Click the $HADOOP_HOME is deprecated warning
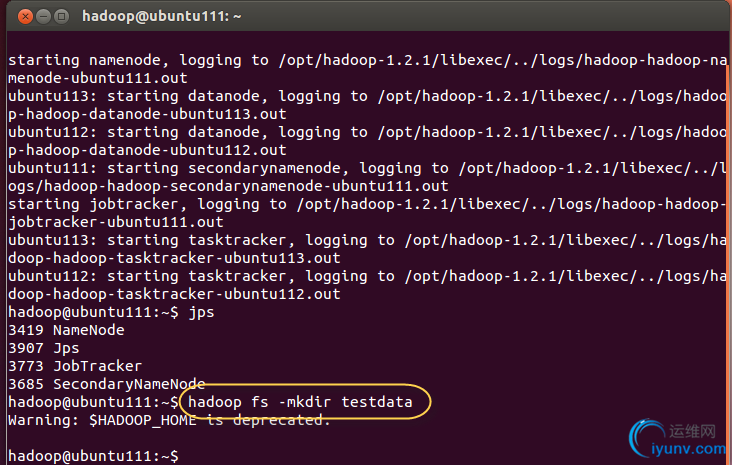The image size is (732, 465). point(169,420)
